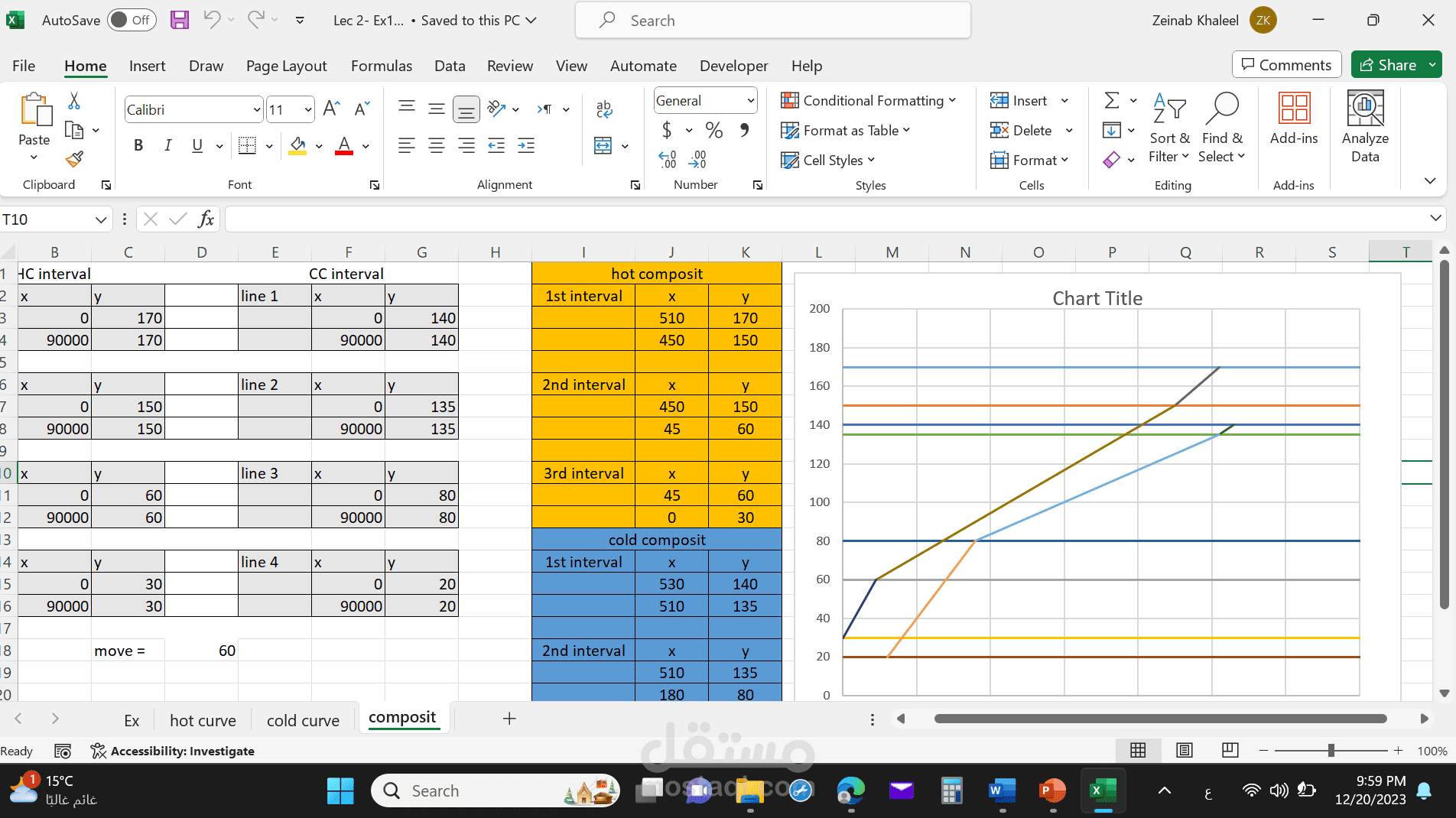
Task: Click Increase Decimal icon
Action: click(x=668, y=159)
